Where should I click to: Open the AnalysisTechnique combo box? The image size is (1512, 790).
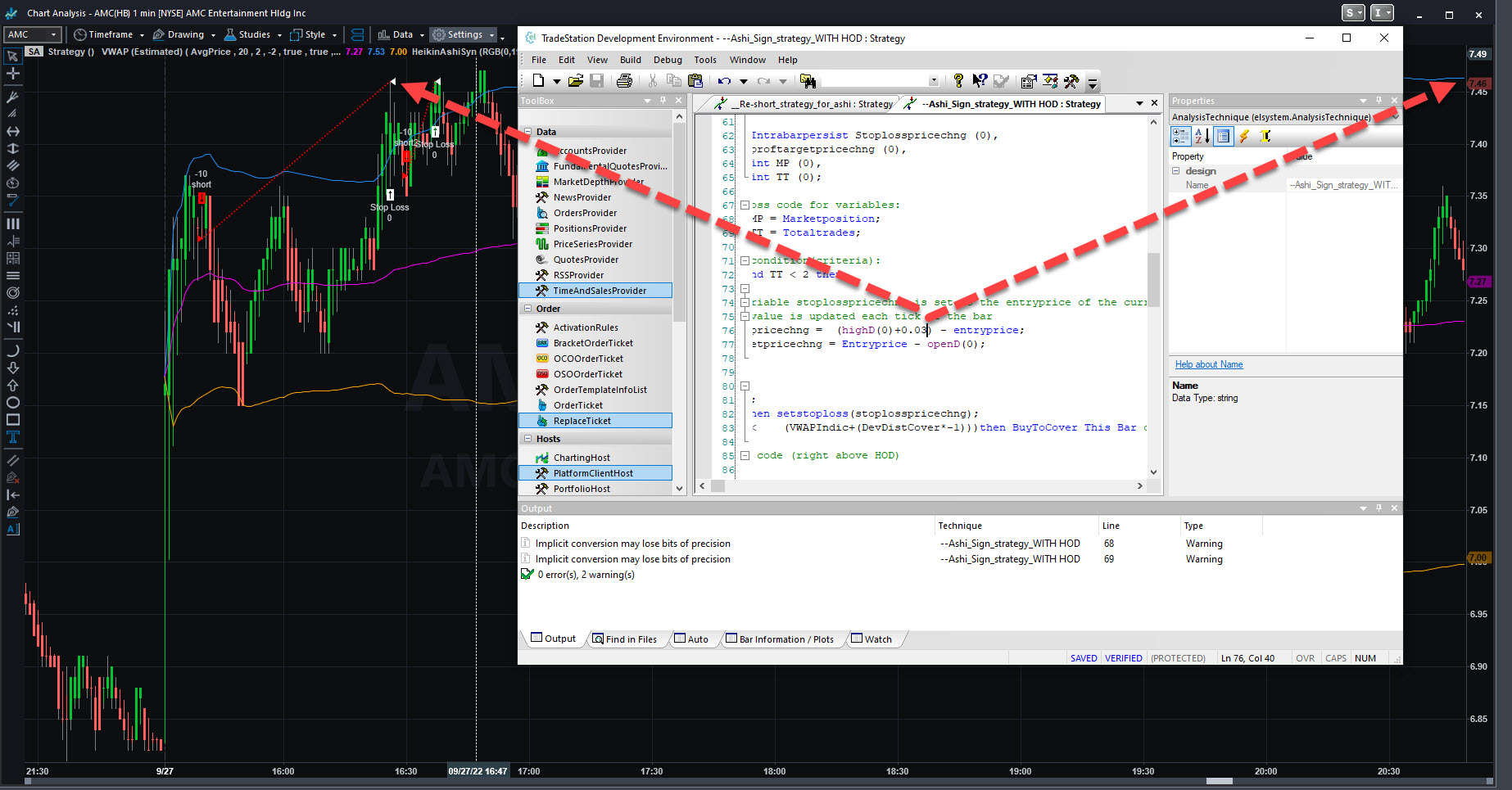[x=1285, y=117]
